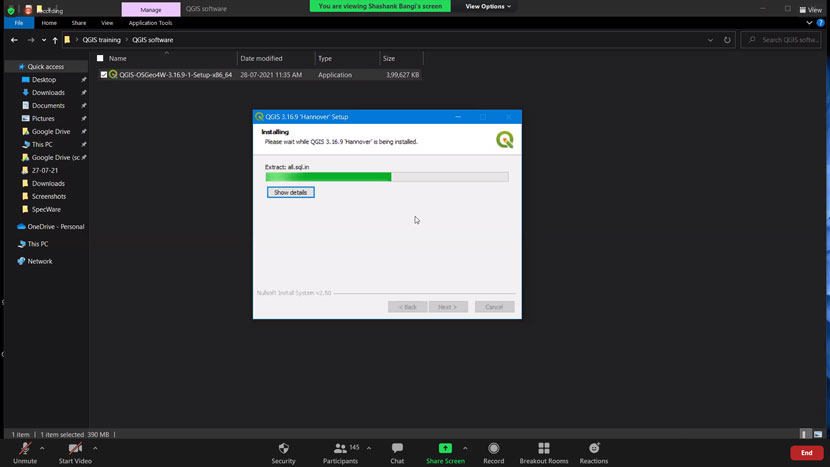Screen dimensions: 830x467
Task: Expand video options arrow beside Start Video
Action: tap(95, 448)
